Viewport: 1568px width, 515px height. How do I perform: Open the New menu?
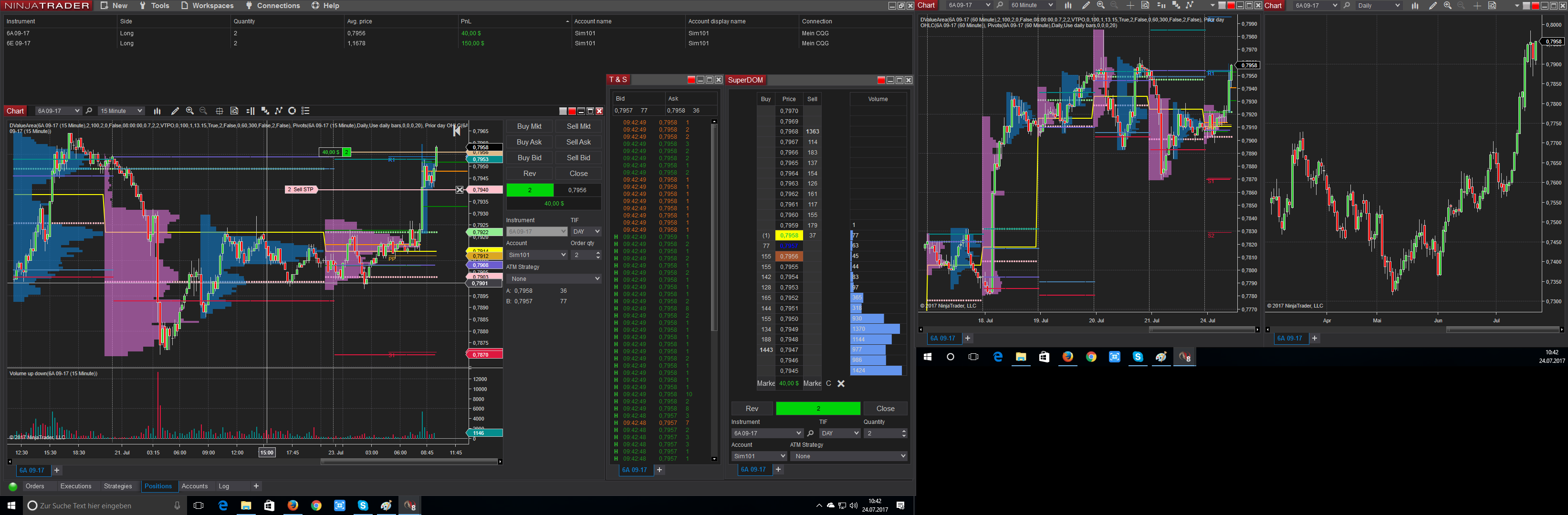tap(114, 5)
